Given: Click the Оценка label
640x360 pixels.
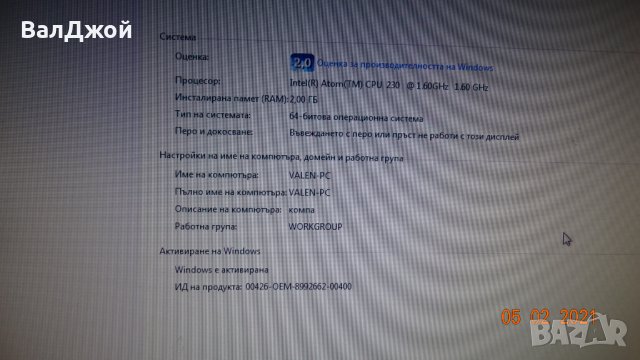Looking at the screenshot, I should [x=192, y=56].
